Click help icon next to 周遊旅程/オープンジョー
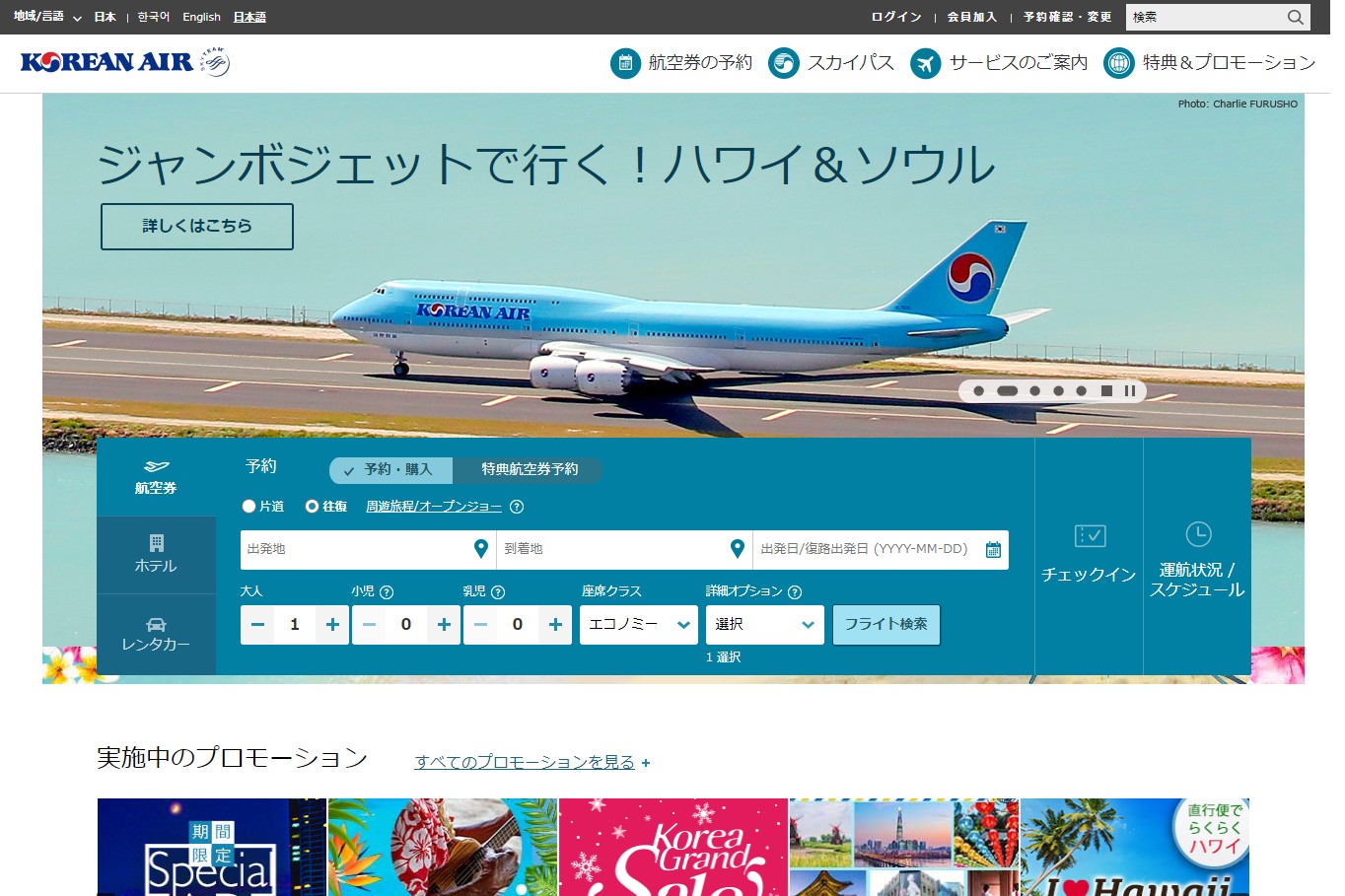Screen dimensions: 1345x896 [x=517, y=507]
